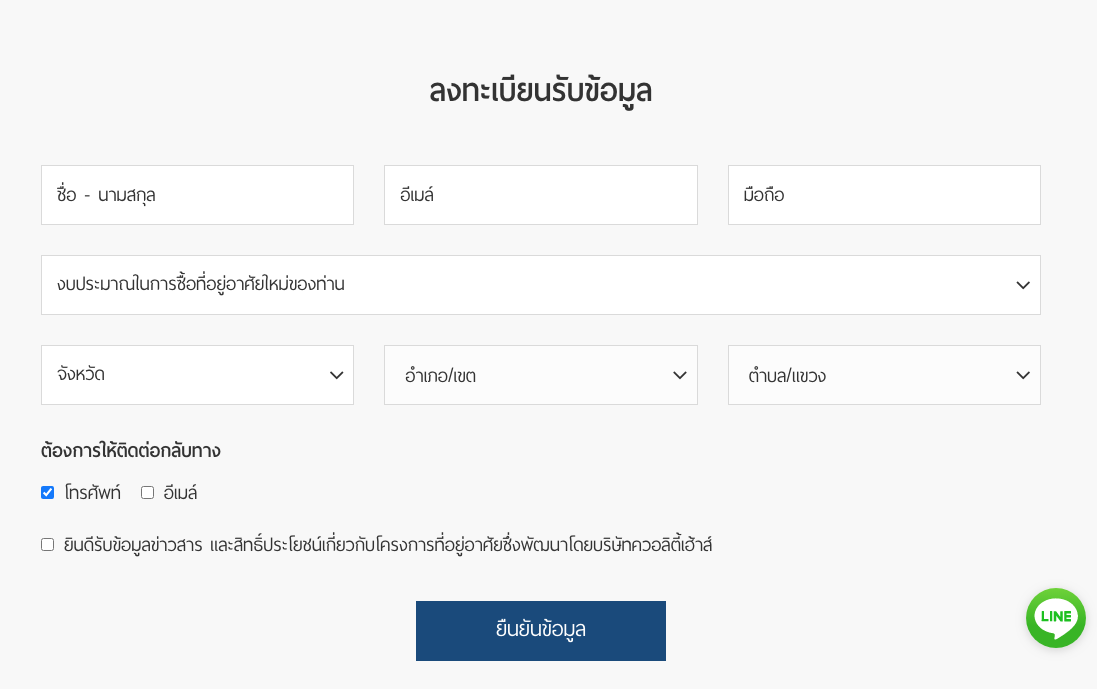Click the chevron arrow on จังหวัด dropdown
1097x689 pixels.
(x=336, y=375)
